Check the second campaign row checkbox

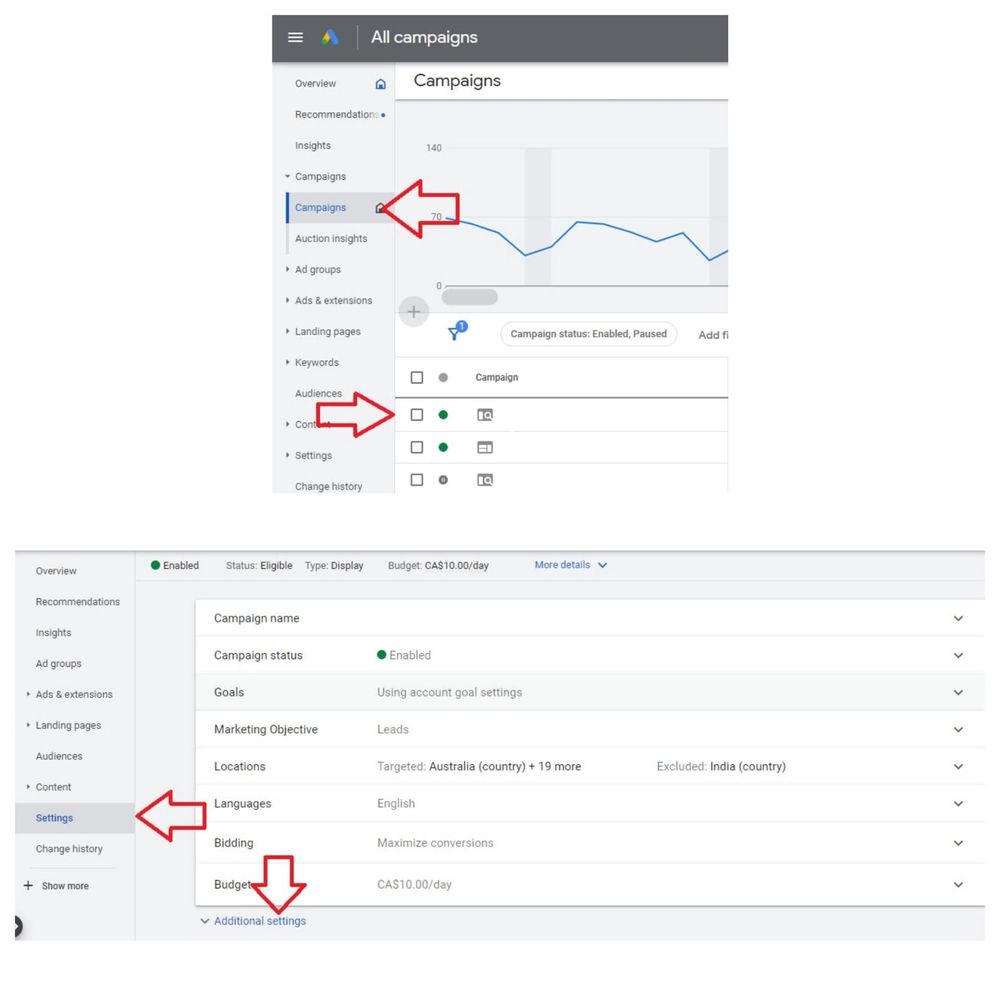pyautogui.click(x=417, y=447)
